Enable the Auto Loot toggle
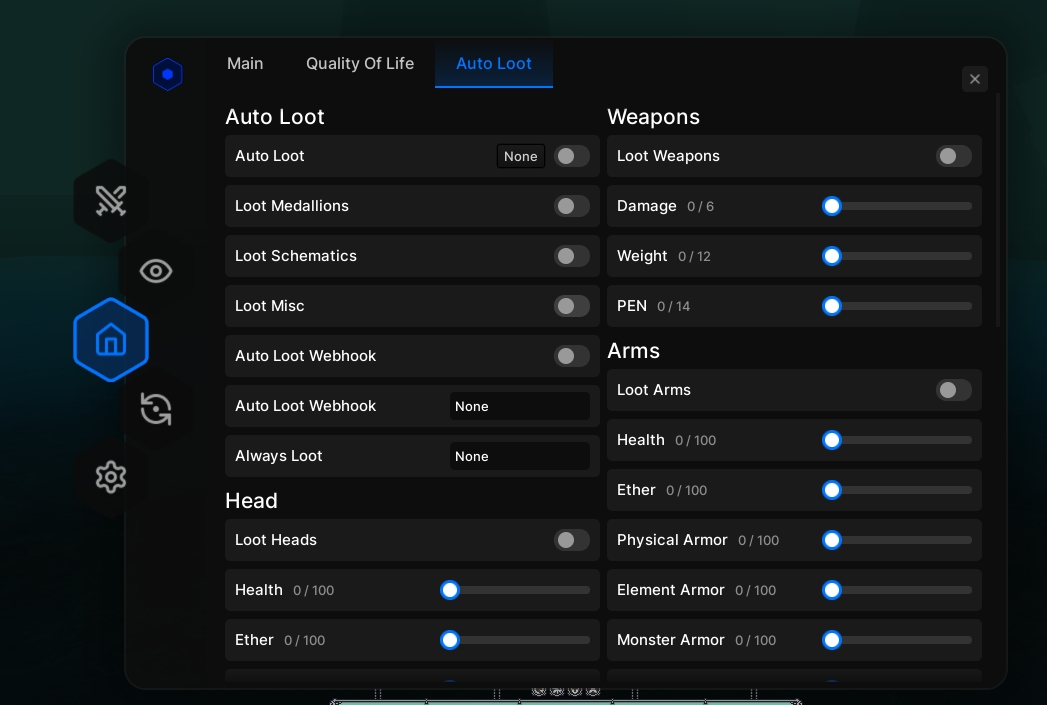1047x705 pixels. (571, 156)
